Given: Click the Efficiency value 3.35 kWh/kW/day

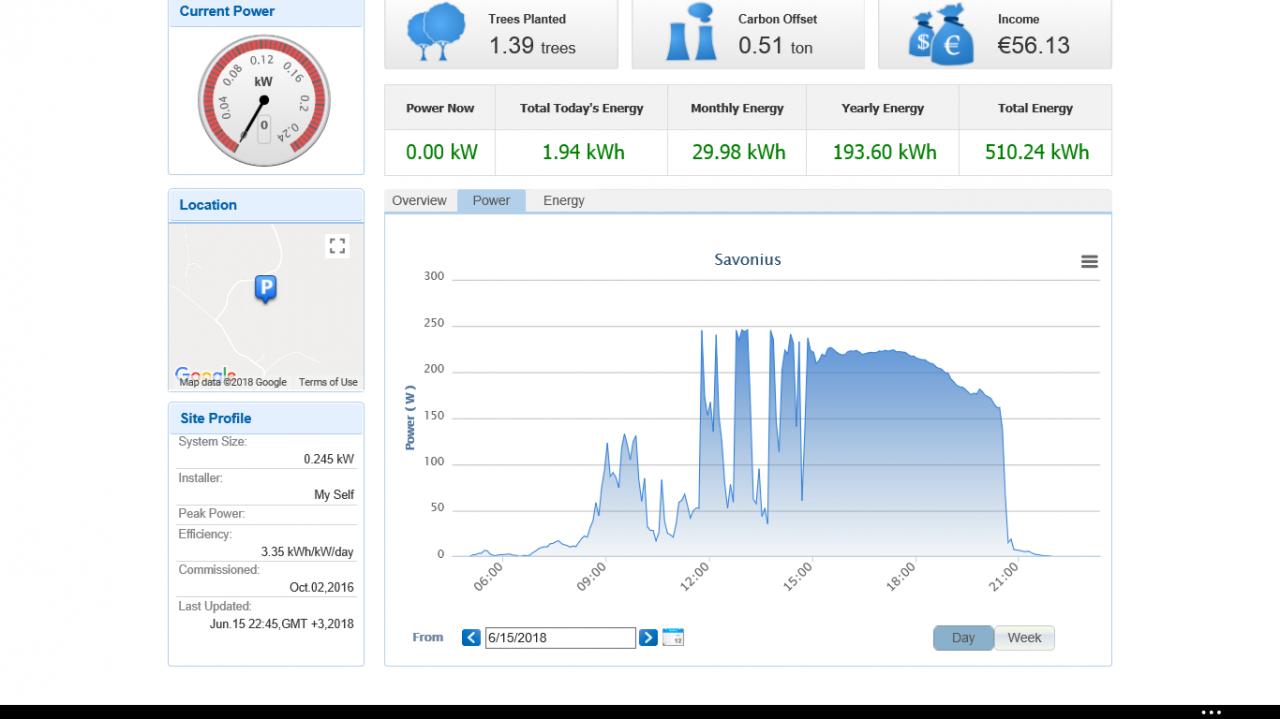Looking at the screenshot, I should pos(307,552).
